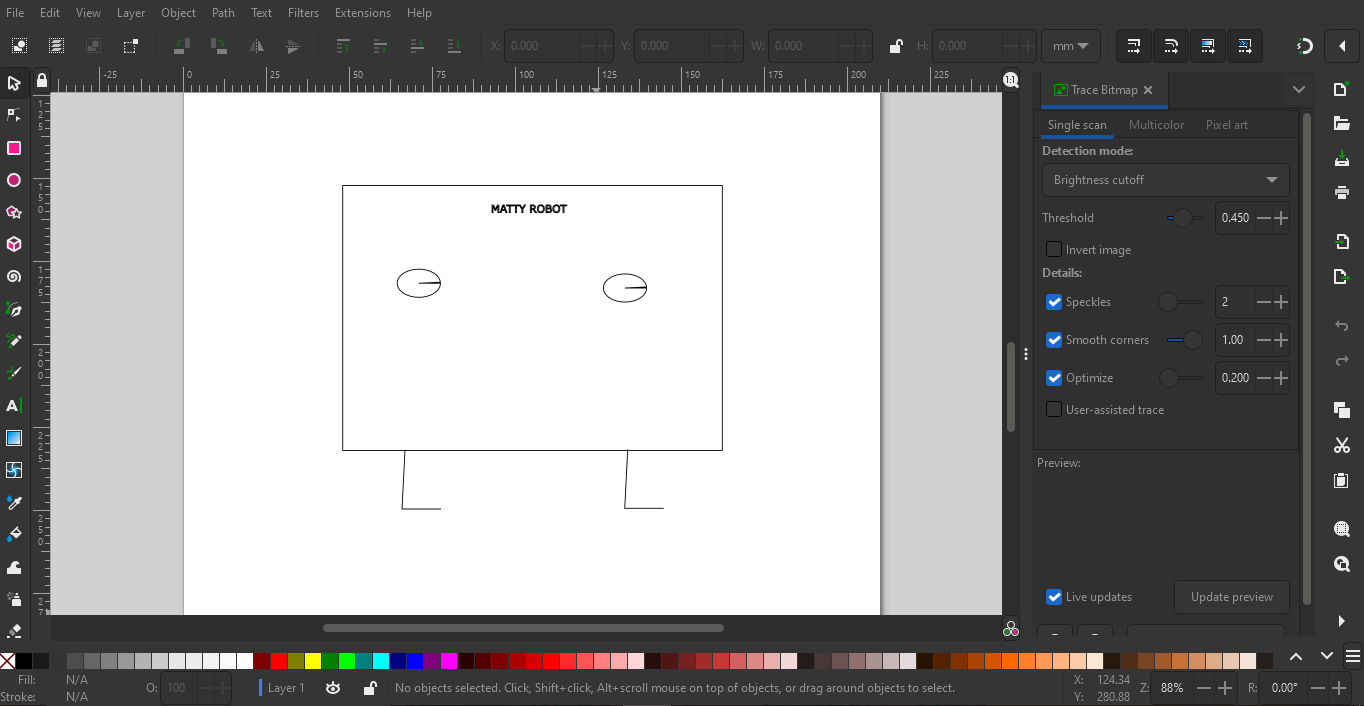Close the Trace Bitmap tab
The image size is (1364, 706).
[1148, 90]
